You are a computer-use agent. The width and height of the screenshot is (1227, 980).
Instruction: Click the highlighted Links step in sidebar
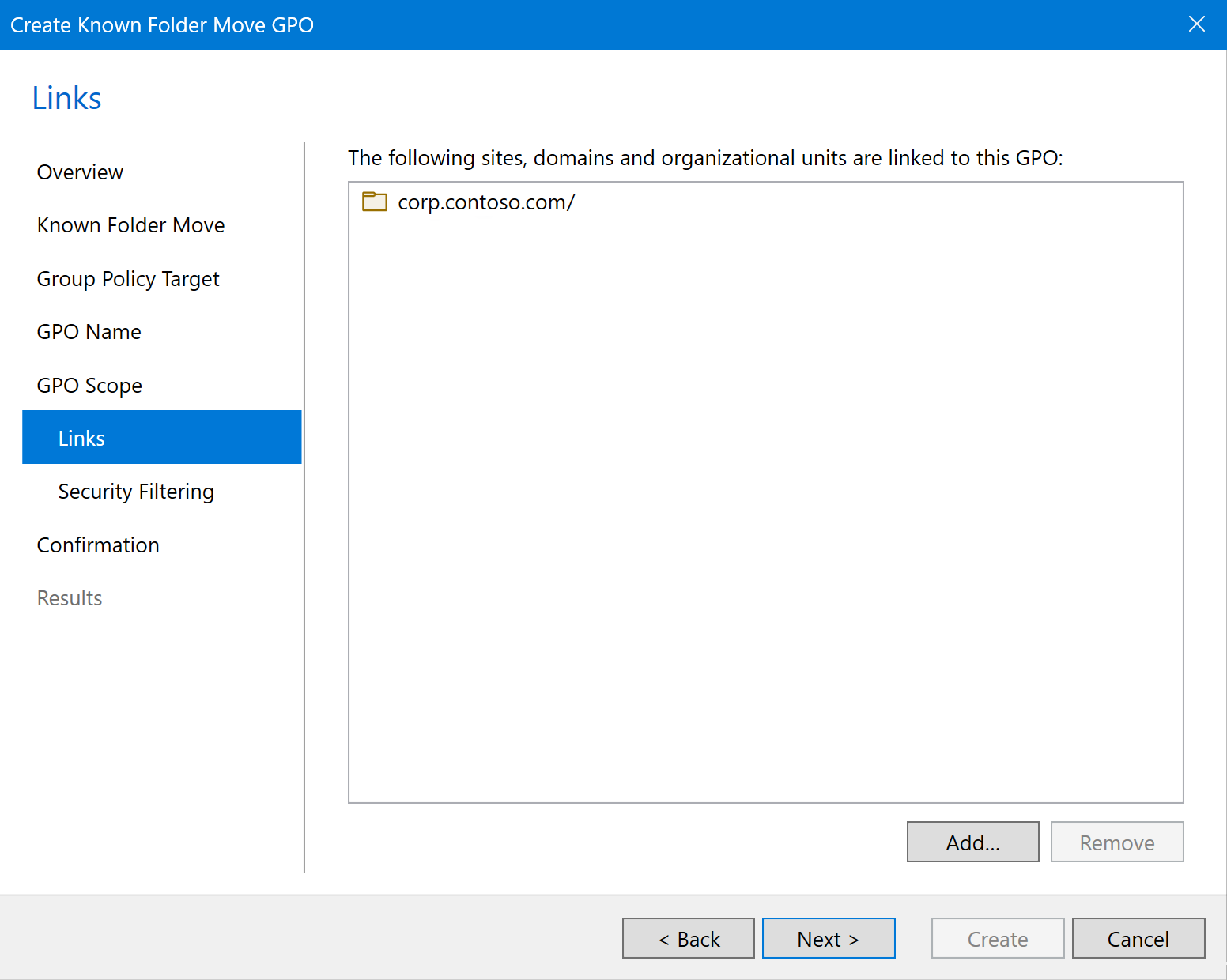pos(161,438)
